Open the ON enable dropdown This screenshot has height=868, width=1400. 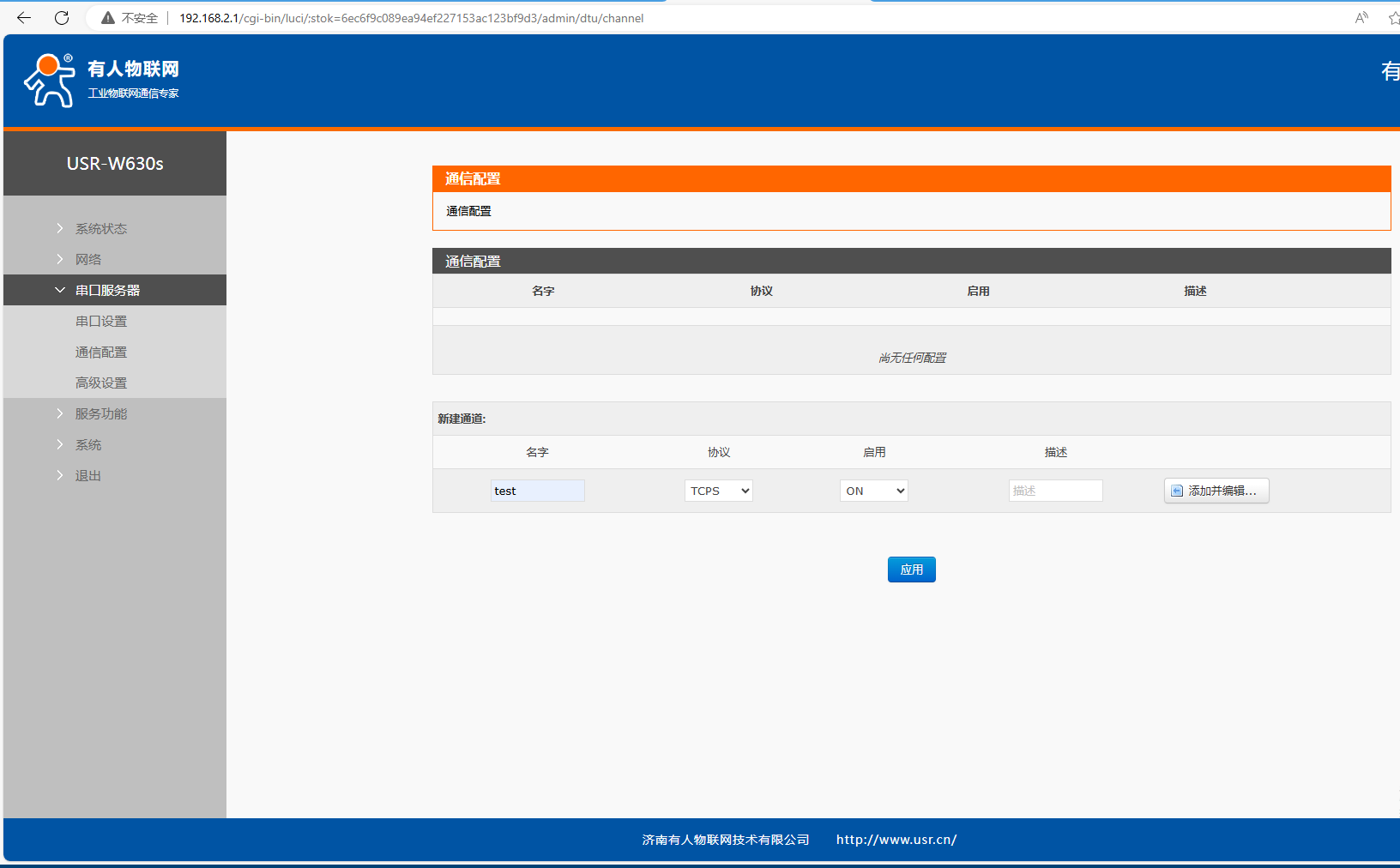pos(873,491)
